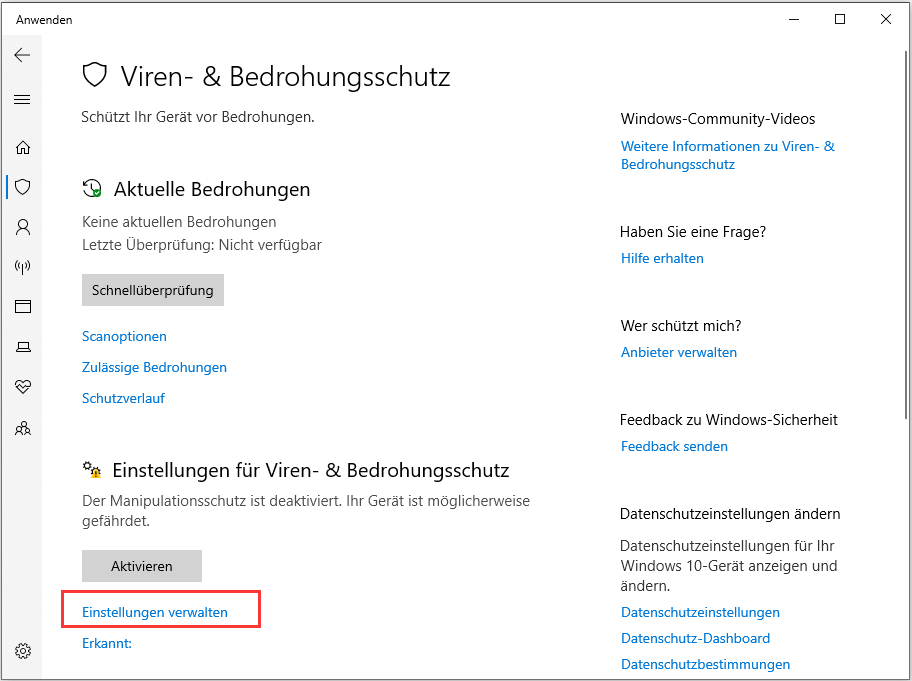Viewport: 912px width, 681px height.
Task: Open the Scanoptionen link
Action: 124,336
